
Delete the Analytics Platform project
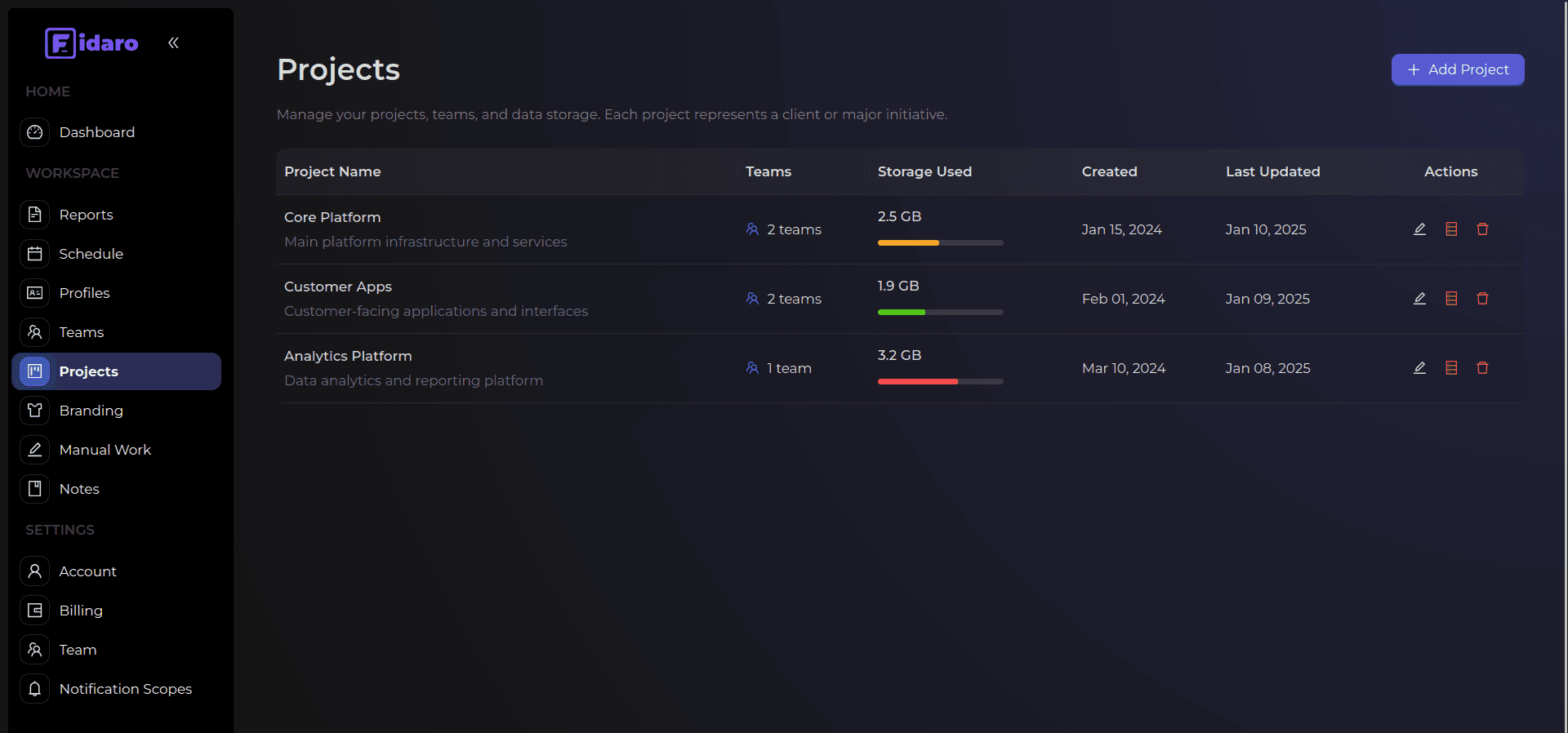tap(1482, 368)
